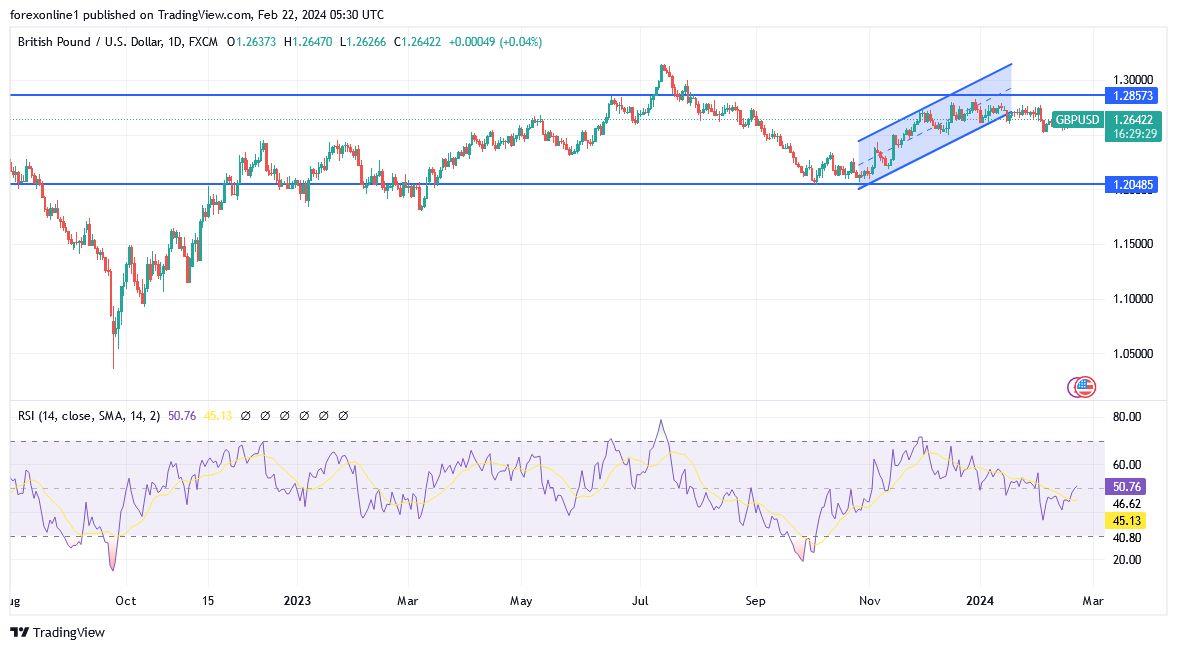Open the FXCM exchange entry in the legend
This screenshot has width=1177, height=650.
(x=202, y=43)
